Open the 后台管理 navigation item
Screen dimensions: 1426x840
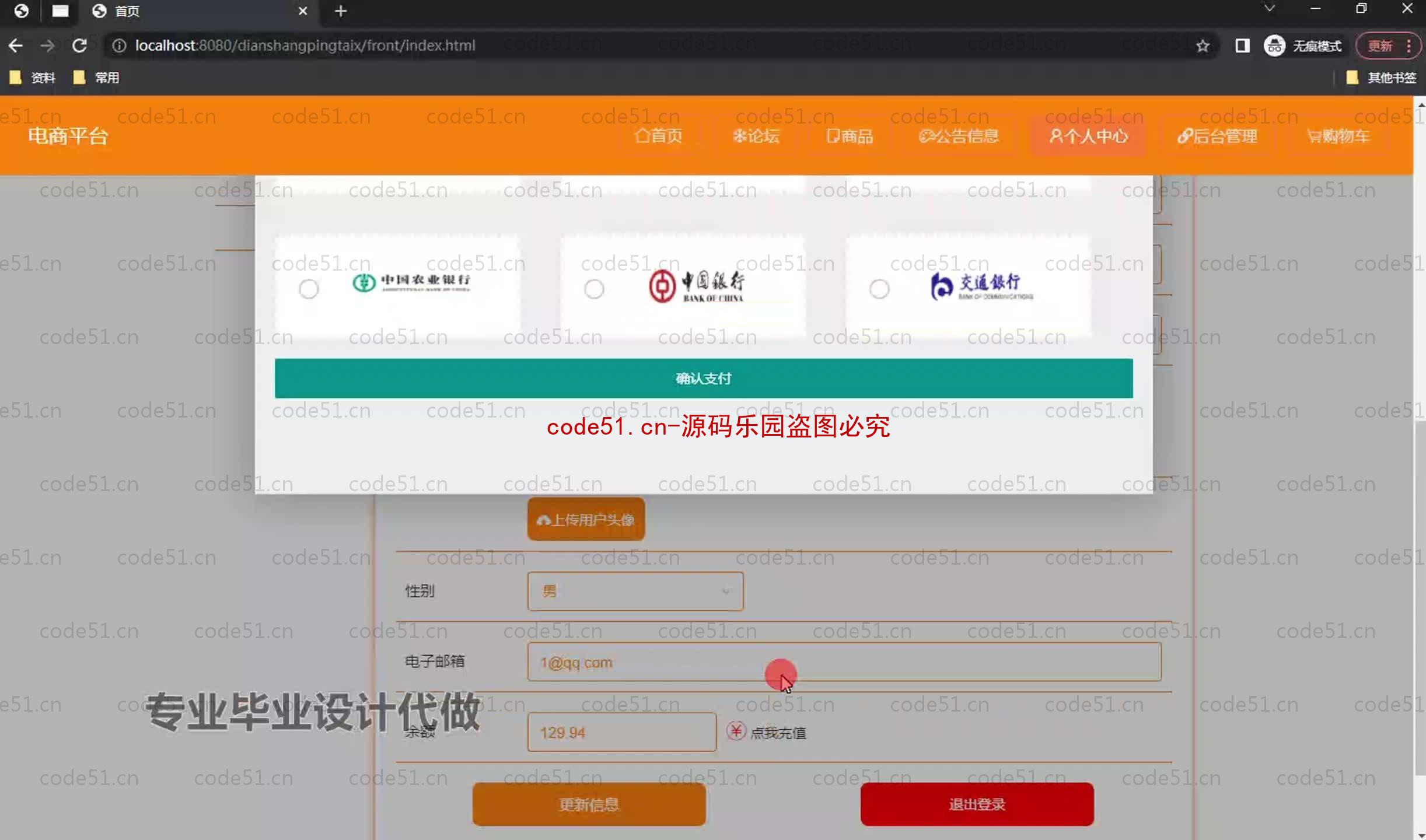point(1217,136)
